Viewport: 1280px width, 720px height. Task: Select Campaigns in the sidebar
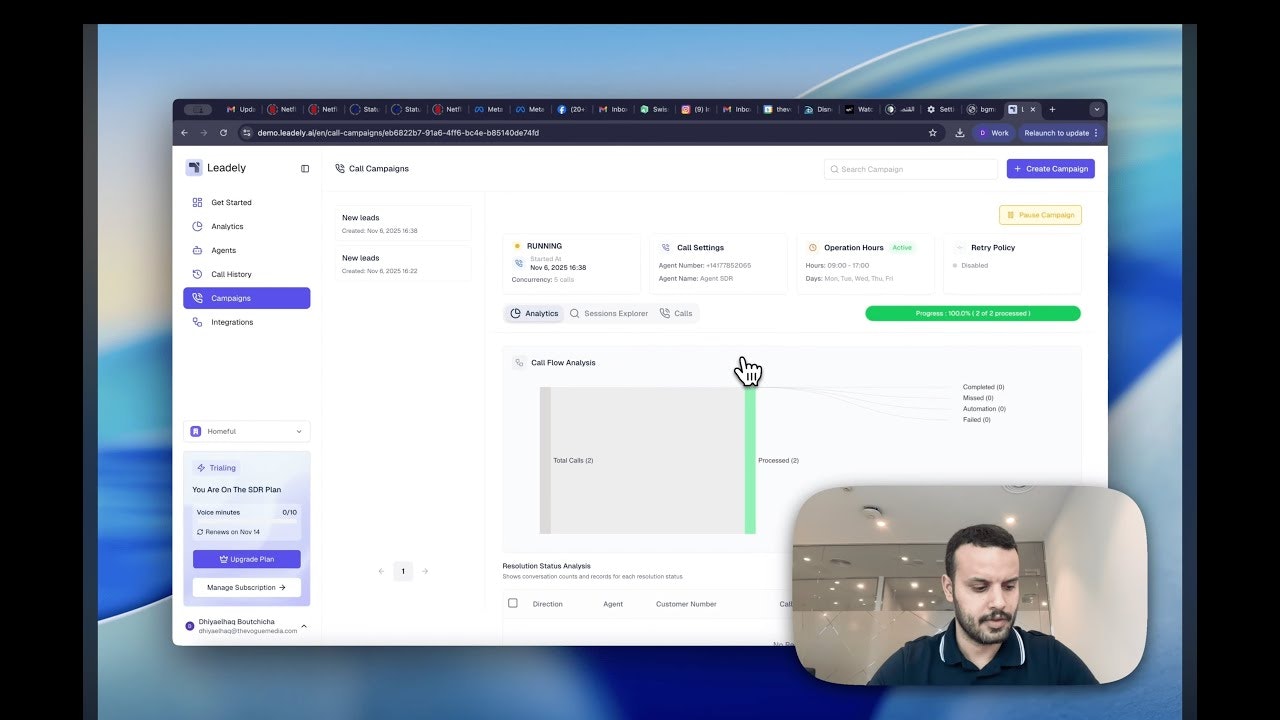point(246,298)
